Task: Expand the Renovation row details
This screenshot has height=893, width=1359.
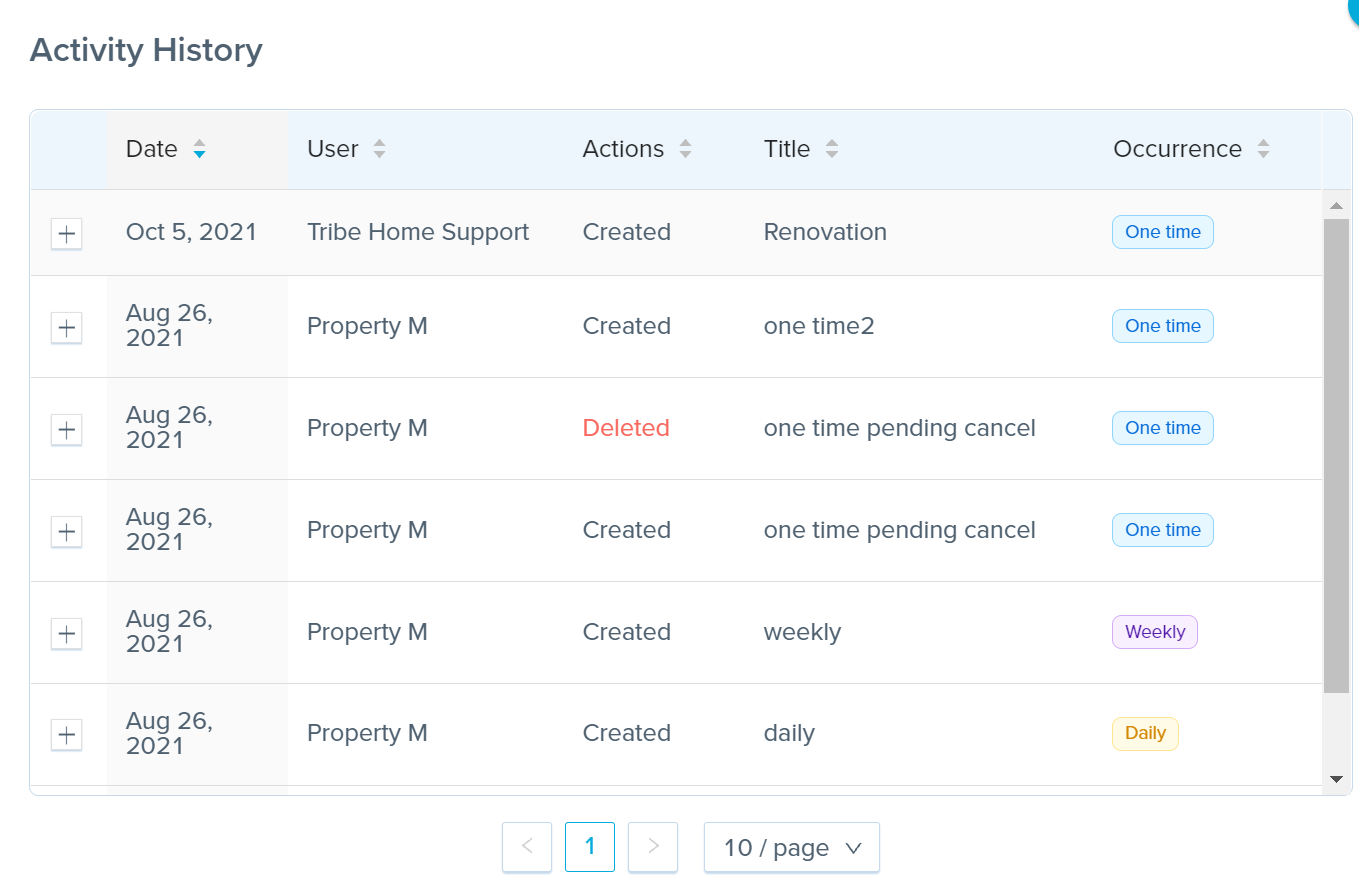Action: click(x=66, y=234)
